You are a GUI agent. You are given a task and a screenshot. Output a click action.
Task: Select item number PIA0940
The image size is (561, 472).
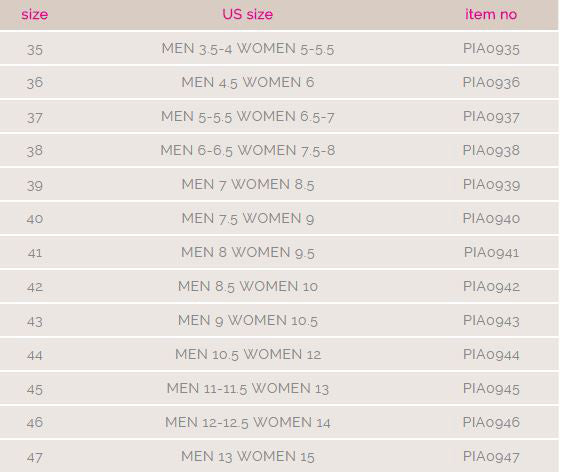[x=491, y=218]
